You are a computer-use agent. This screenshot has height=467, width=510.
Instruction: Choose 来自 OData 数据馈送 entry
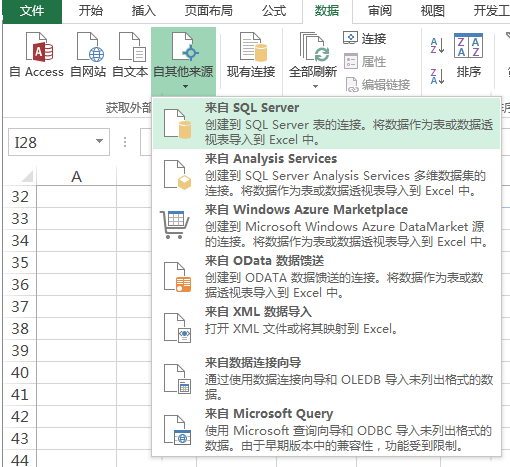point(326,276)
